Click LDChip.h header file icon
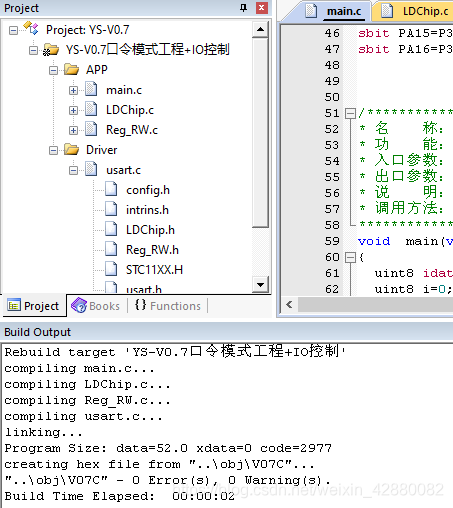This screenshot has height=508, width=453. (111, 229)
